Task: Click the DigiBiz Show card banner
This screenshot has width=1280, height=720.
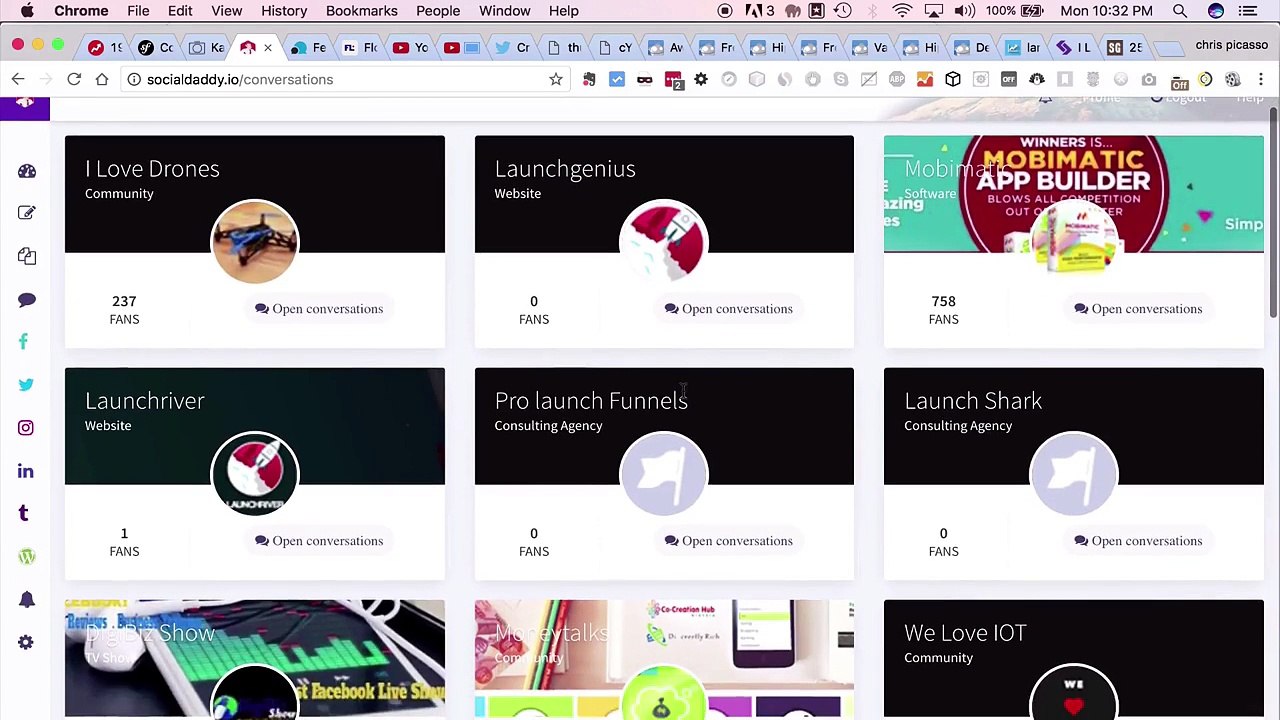Action: tap(255, 658)
